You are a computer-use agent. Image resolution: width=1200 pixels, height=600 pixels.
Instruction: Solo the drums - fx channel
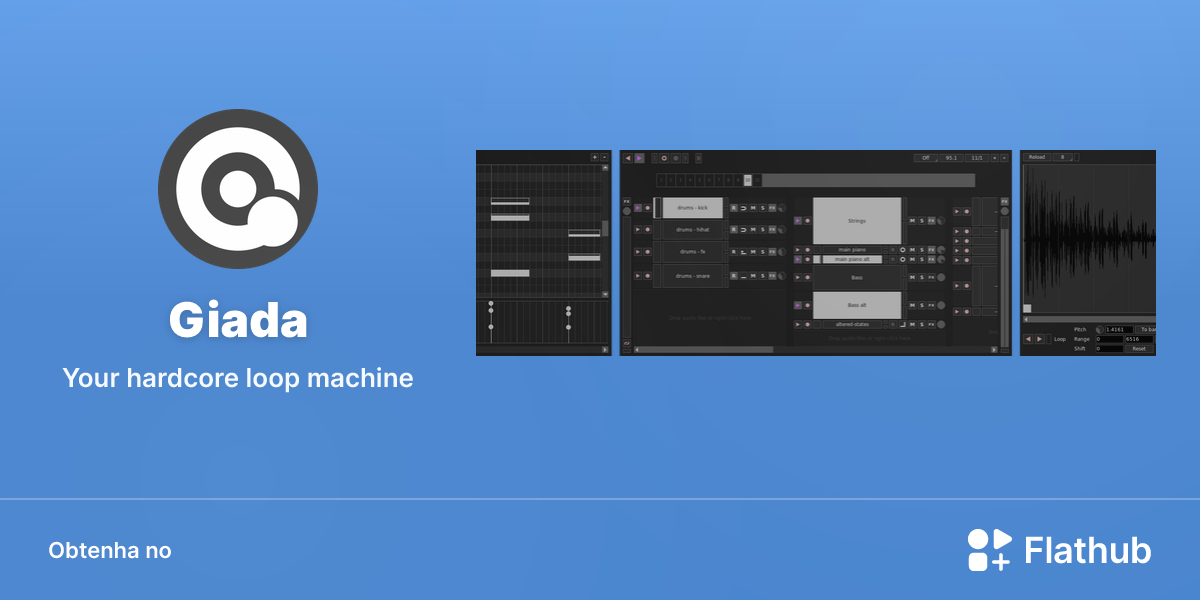[763, 252]
